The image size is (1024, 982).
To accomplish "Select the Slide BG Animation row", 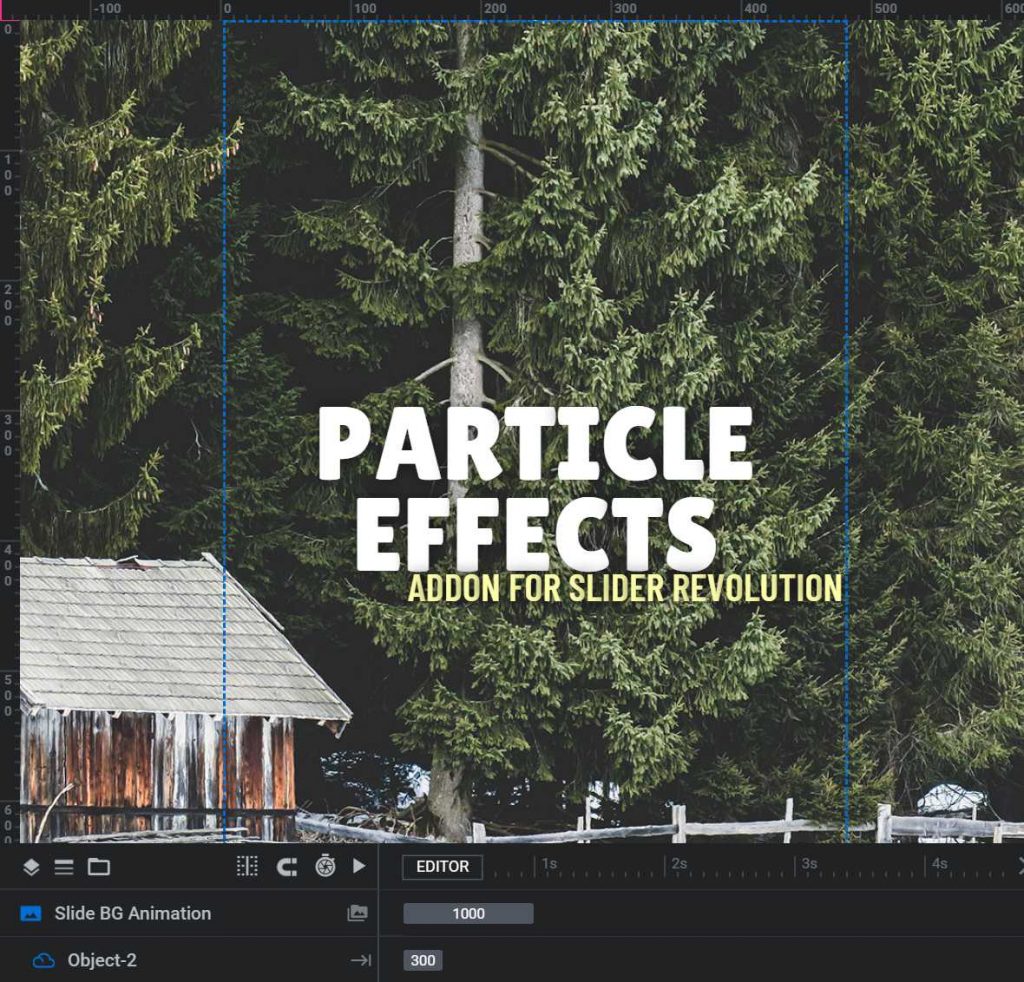I will coord(133,913).
